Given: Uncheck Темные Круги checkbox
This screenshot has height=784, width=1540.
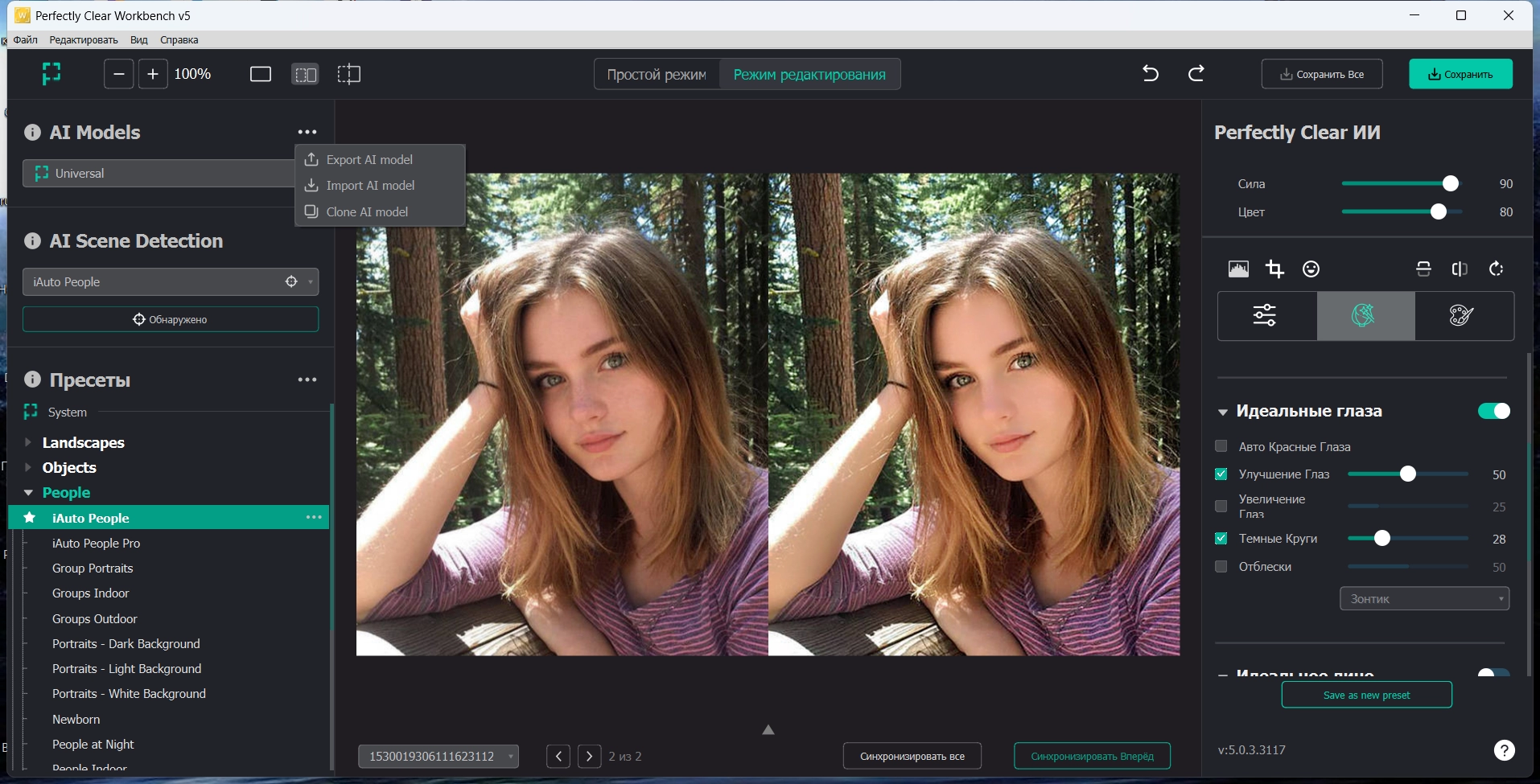Looking at the screenshot, I should coord(1221,539).
